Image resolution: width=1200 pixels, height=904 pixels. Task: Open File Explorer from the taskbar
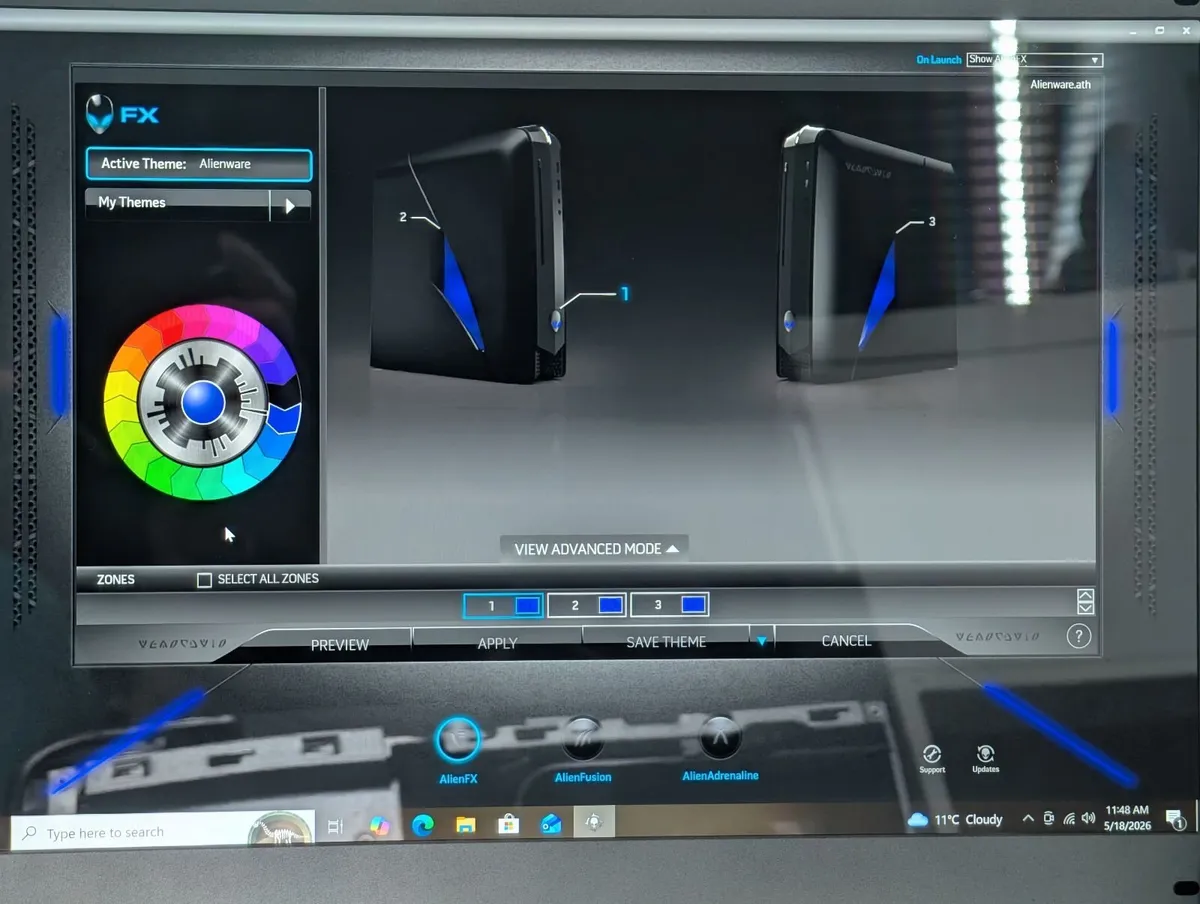coord(465,825)
